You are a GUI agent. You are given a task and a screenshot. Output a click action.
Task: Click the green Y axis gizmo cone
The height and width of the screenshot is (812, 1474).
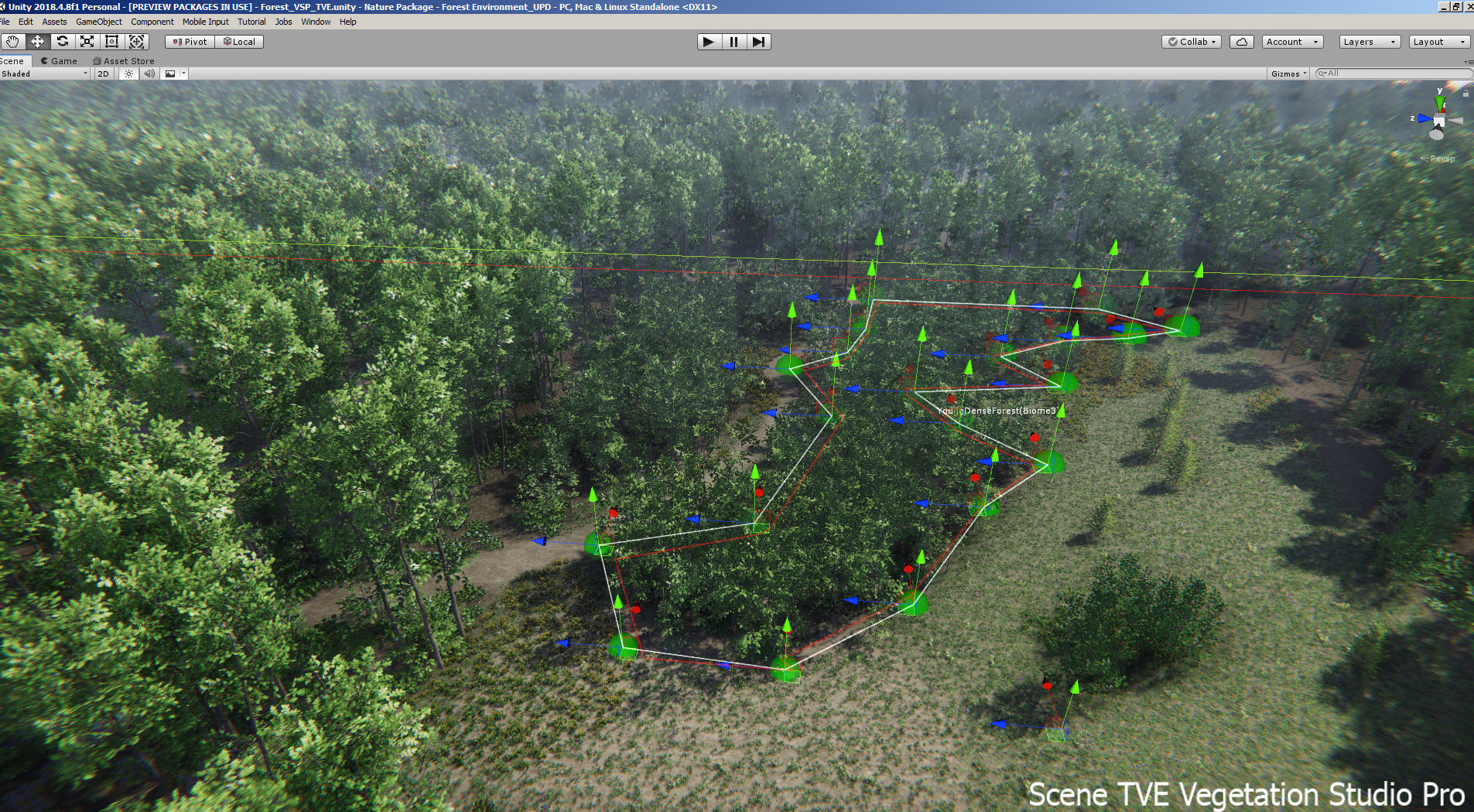coord(1439,103)
